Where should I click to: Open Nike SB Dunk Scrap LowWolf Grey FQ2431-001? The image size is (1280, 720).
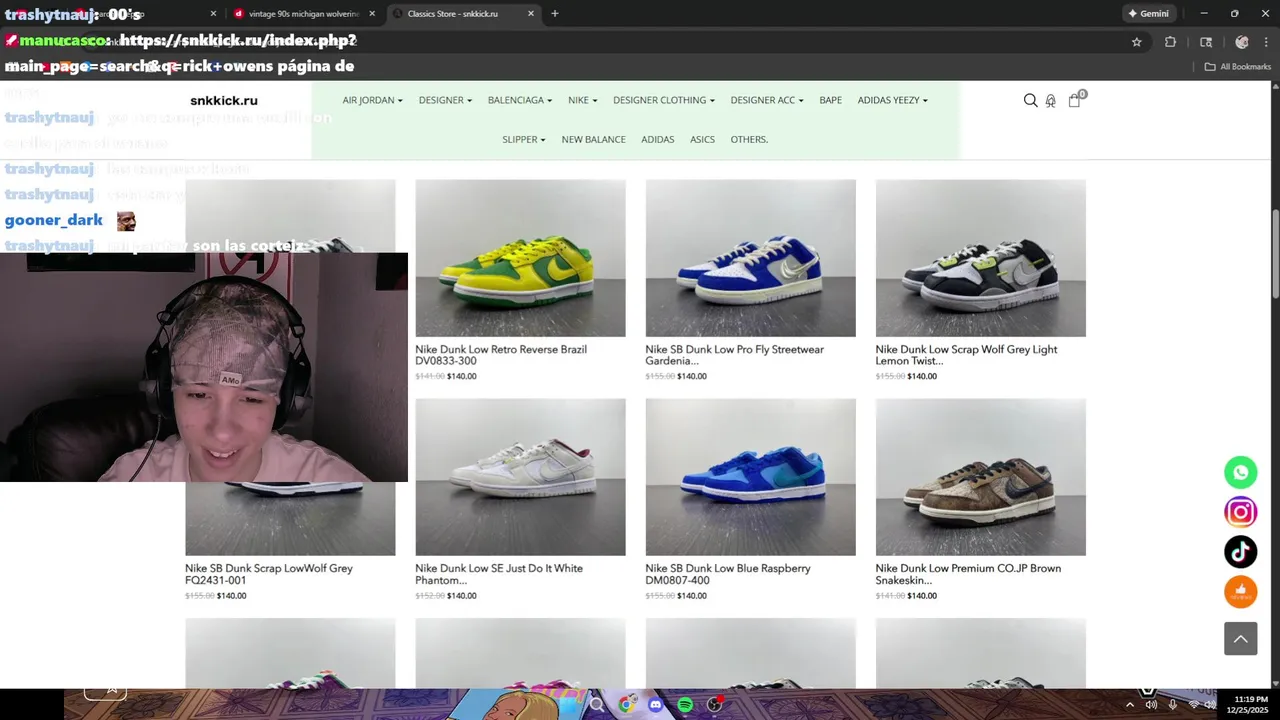[x=269, y=574]
